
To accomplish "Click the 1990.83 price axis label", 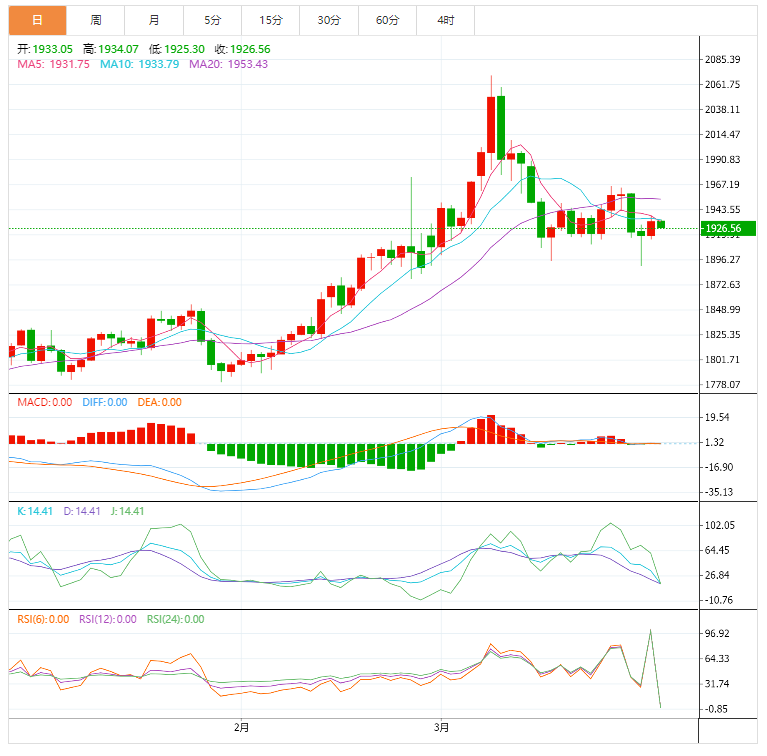I will coord(722,159).
